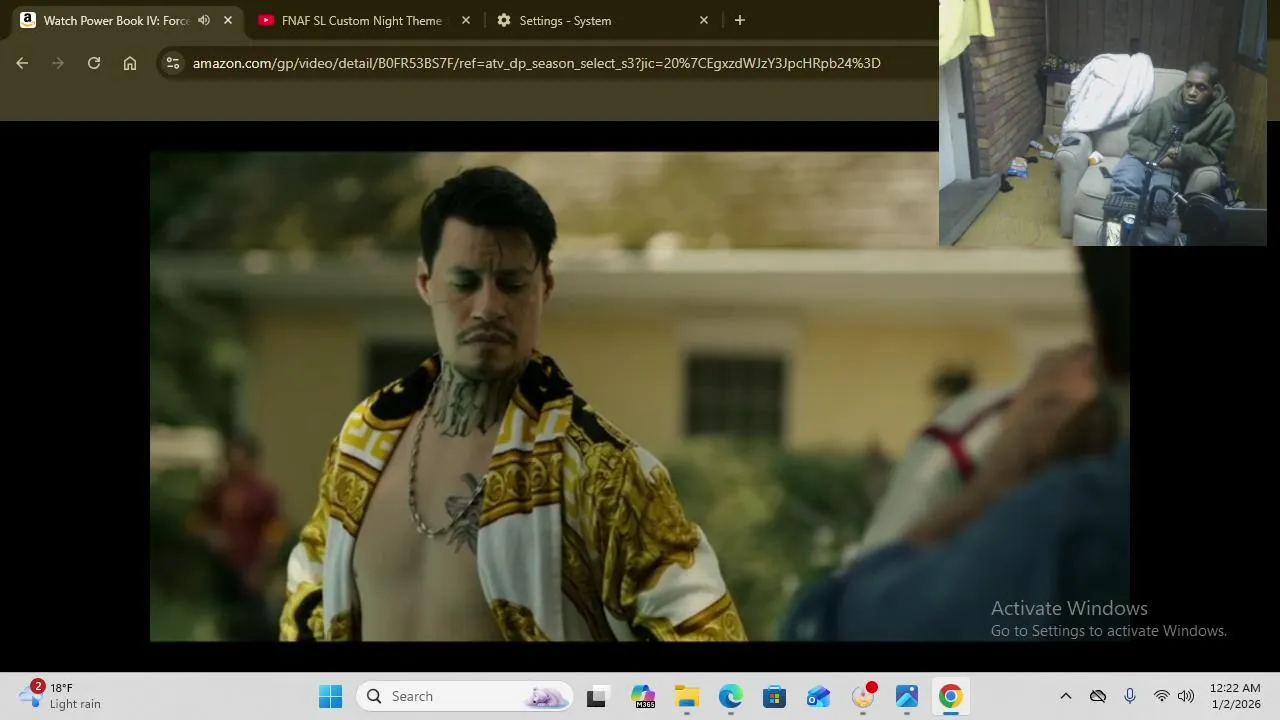This screenshot has width=1280, height=720.
Task: Go forward to the next page
Action: coord(58,63)
